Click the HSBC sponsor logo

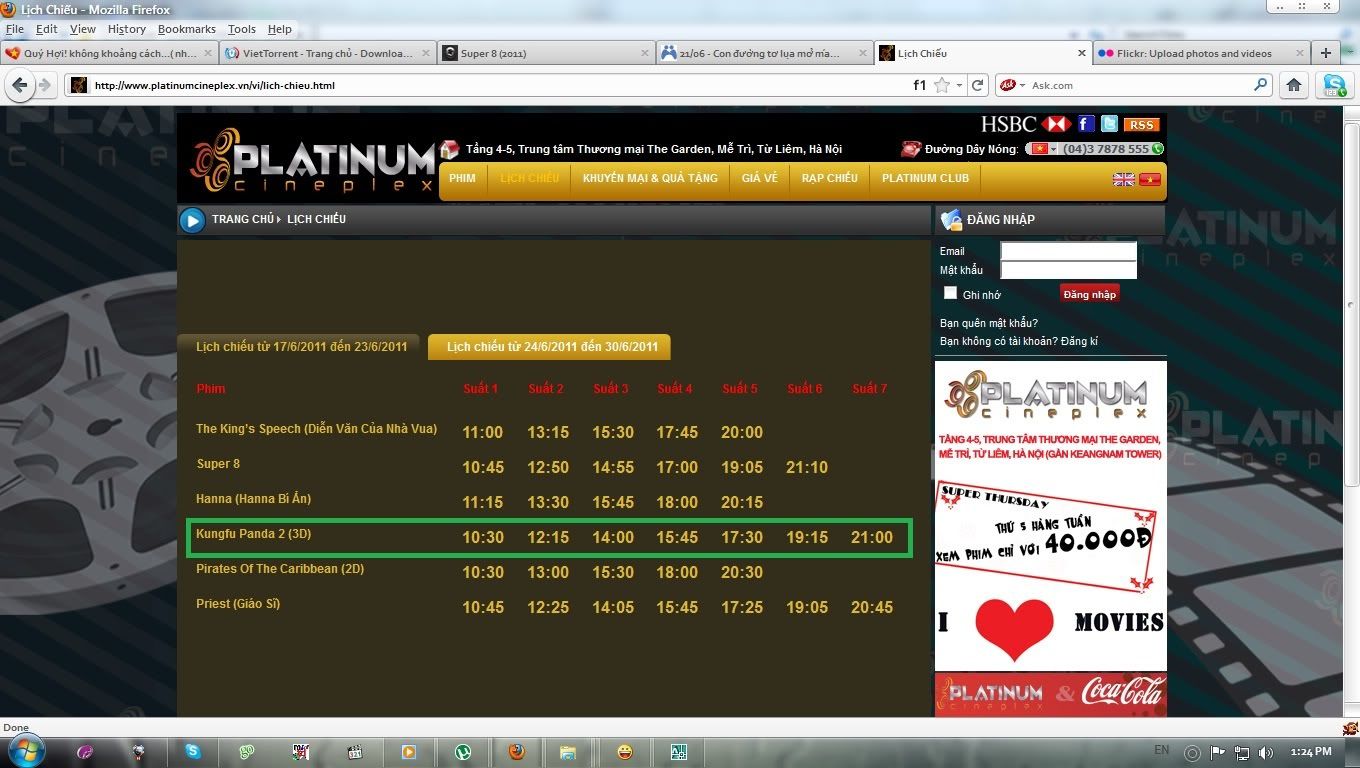click(x=1025, y=124)
